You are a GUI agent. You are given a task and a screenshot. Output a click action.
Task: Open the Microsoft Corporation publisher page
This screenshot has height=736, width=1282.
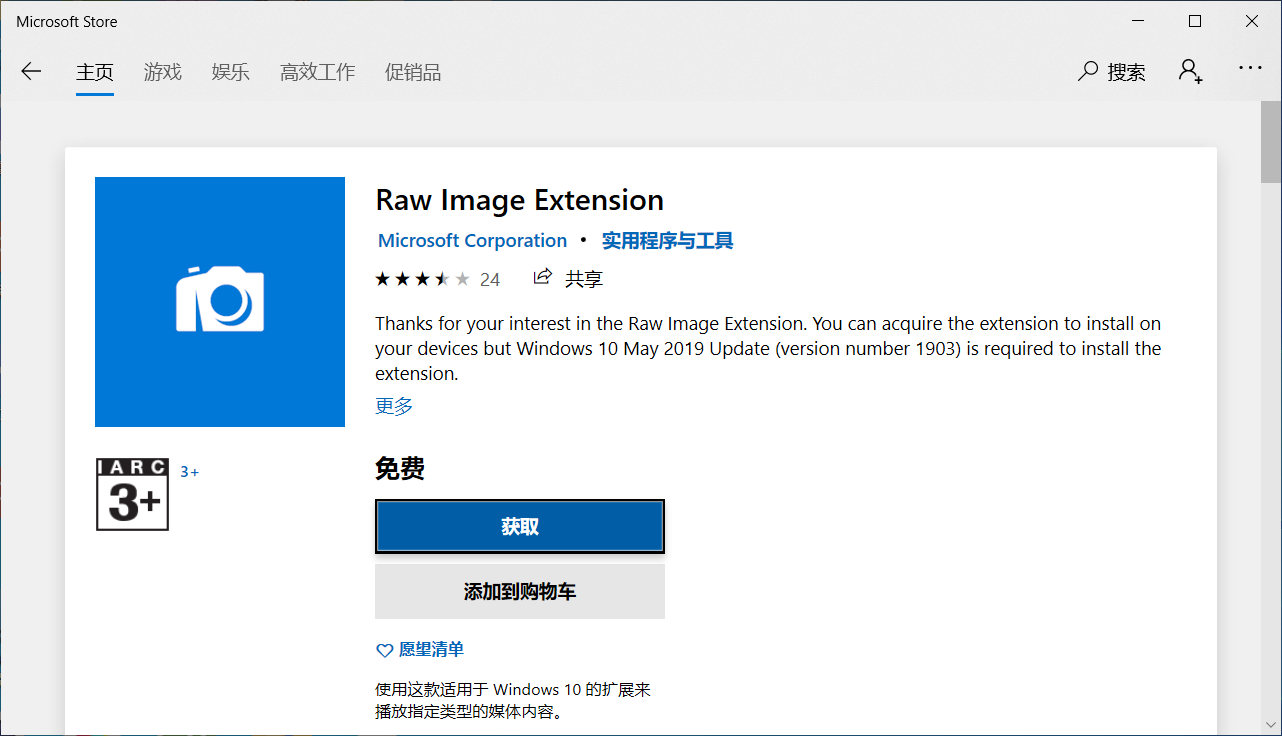pyautogui.click(x=472, y=240)
